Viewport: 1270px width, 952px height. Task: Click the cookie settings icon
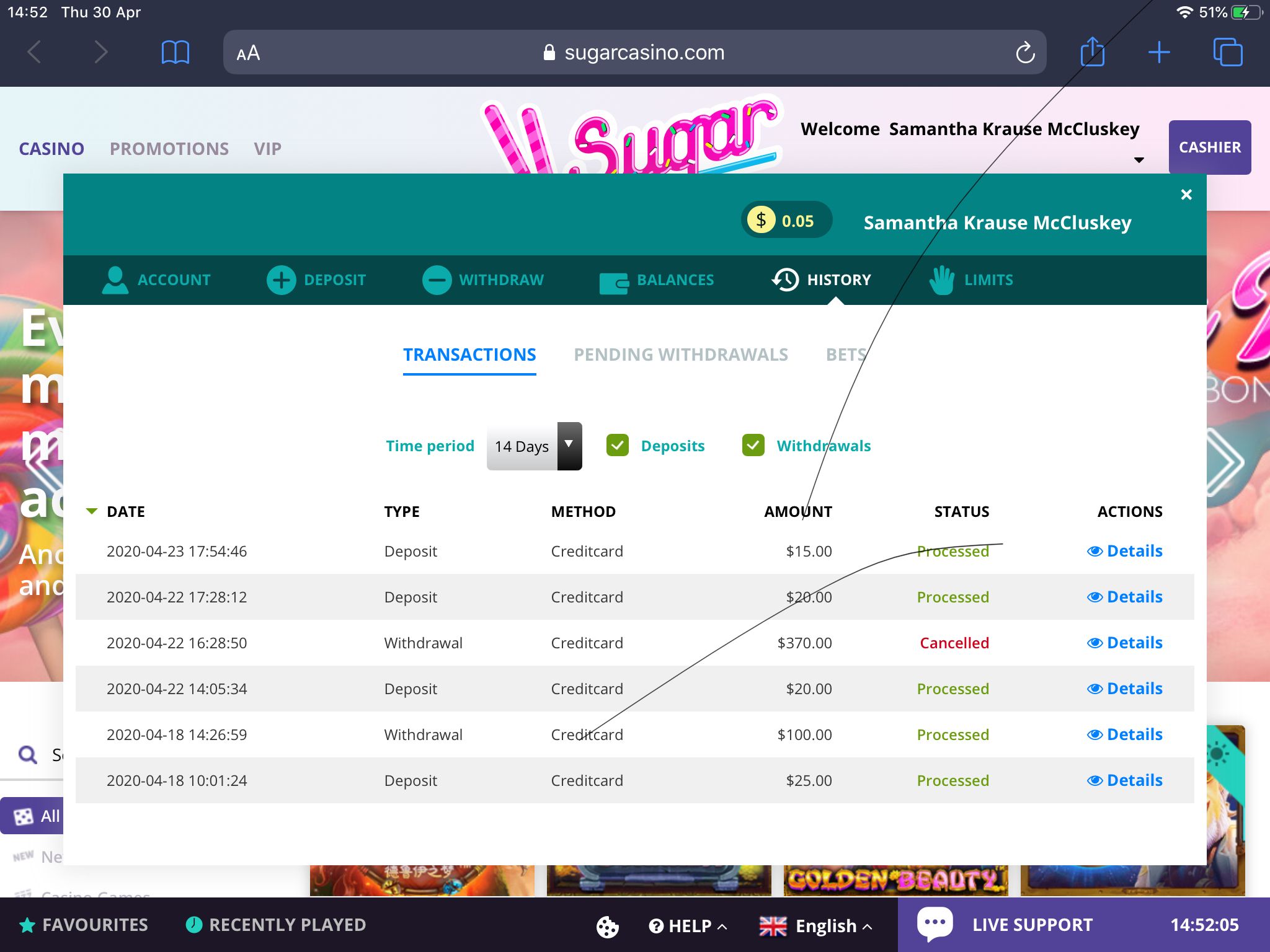coord(607,927)
